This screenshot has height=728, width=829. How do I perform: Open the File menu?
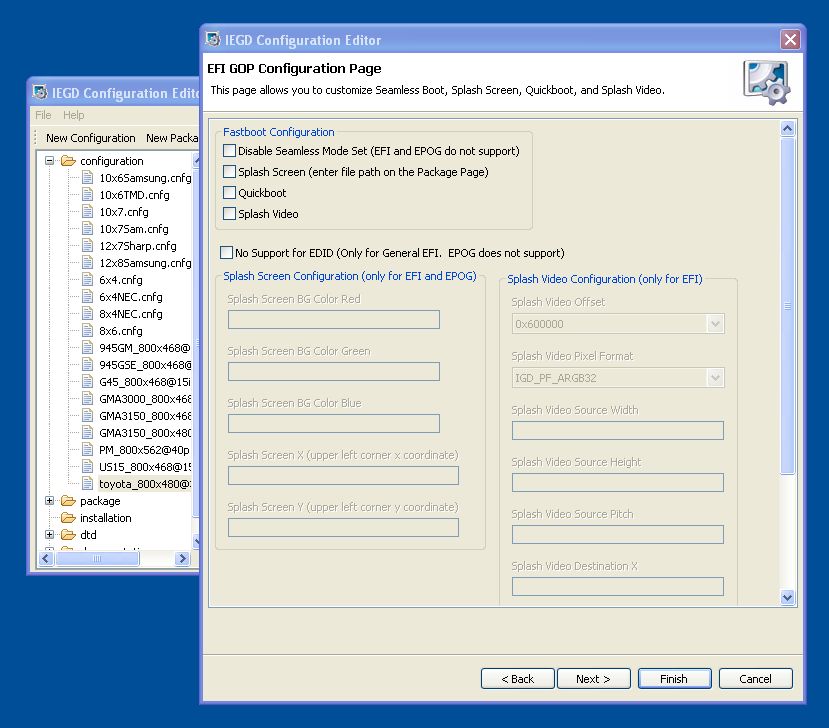[43, 115]
